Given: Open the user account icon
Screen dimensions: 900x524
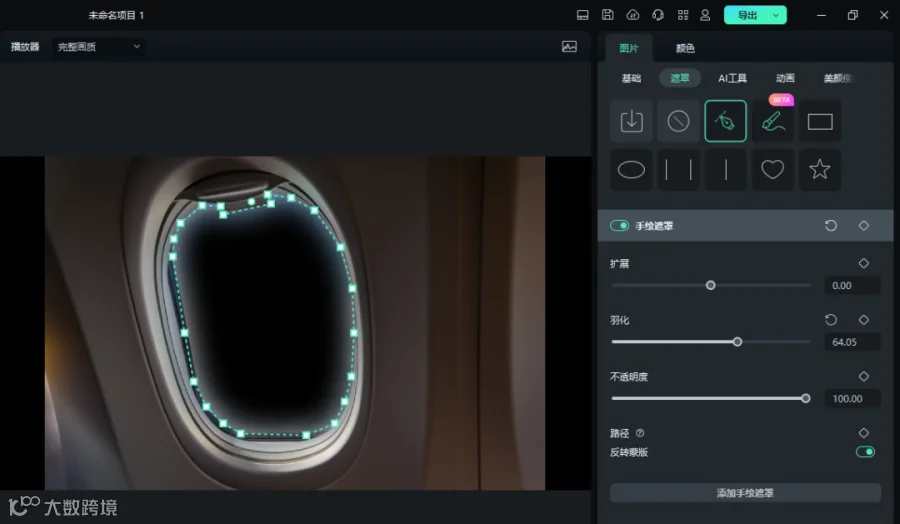Looking at the screenshot, I should [x=705, y=15].
